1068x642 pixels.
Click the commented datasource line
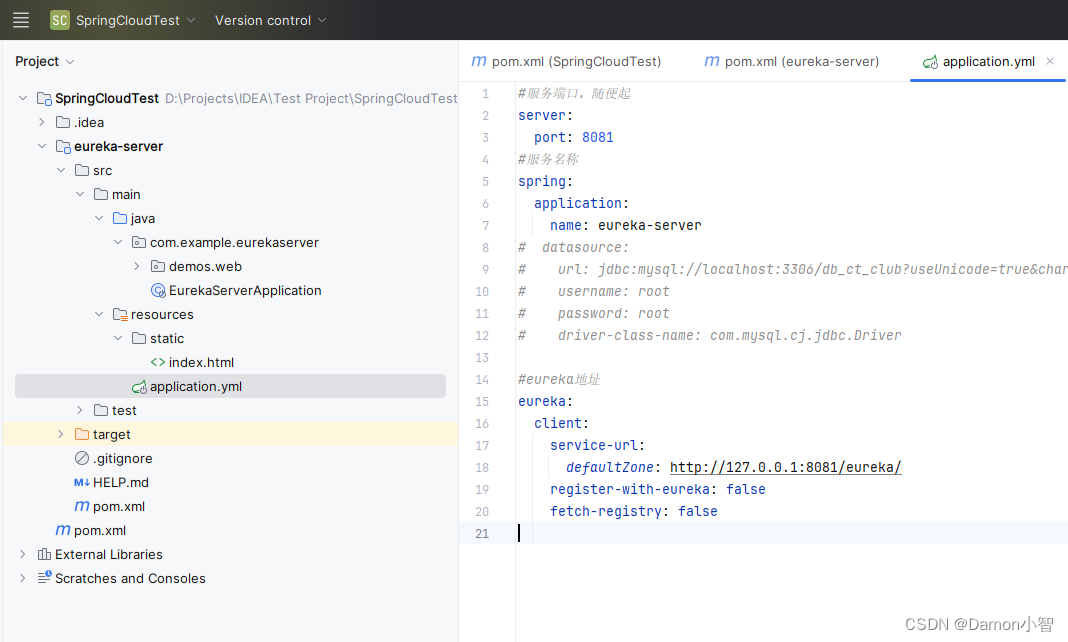click(x=574, y=247)
